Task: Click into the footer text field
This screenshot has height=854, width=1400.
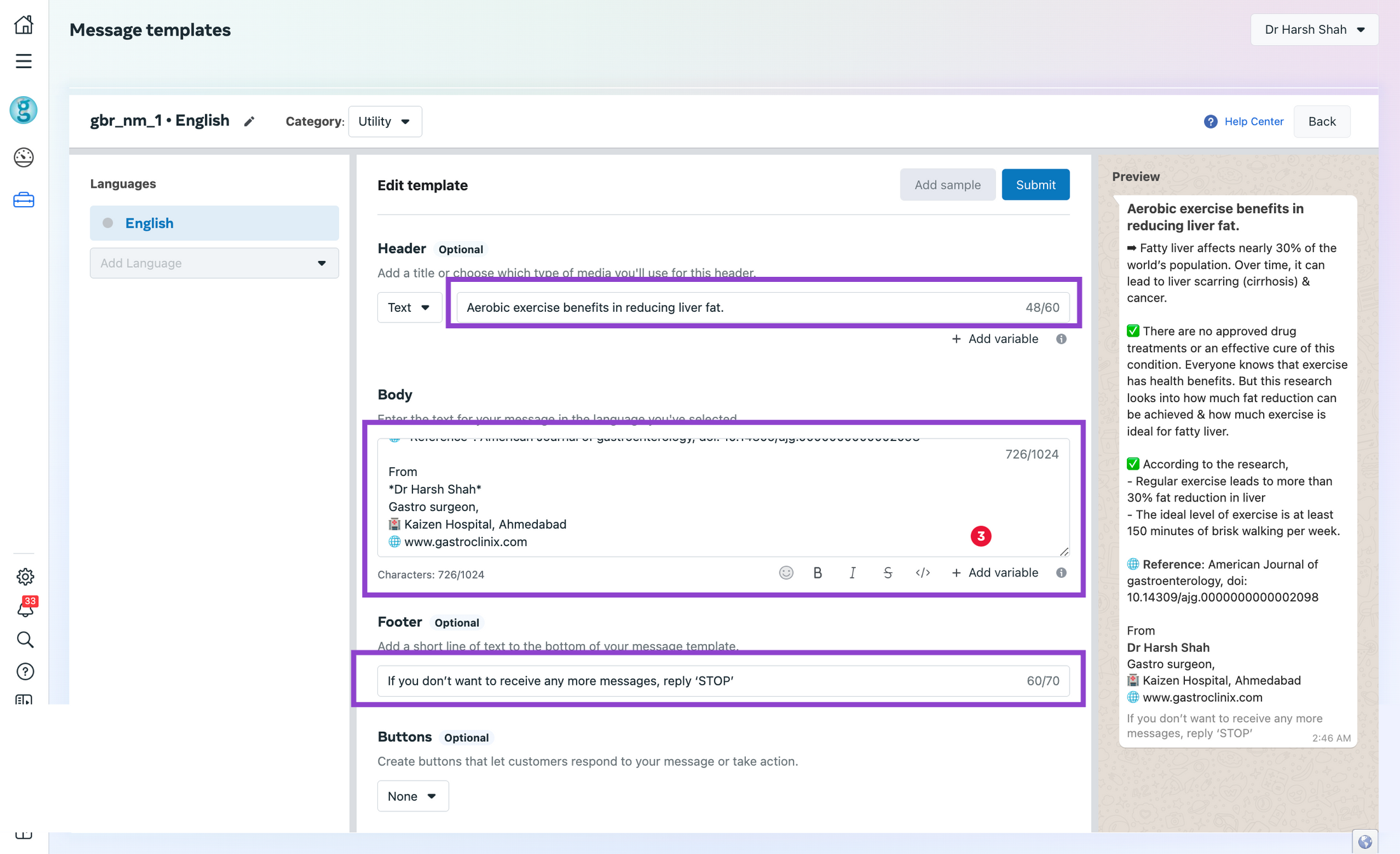Action: point(700,681)
